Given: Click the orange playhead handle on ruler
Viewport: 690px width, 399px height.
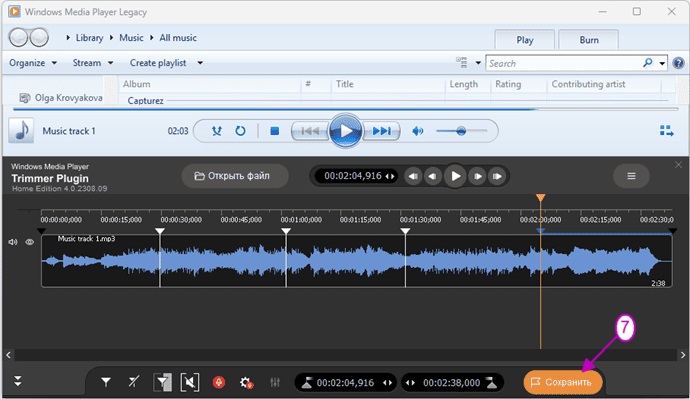Looking at the screenshot, I should point(541,198).
